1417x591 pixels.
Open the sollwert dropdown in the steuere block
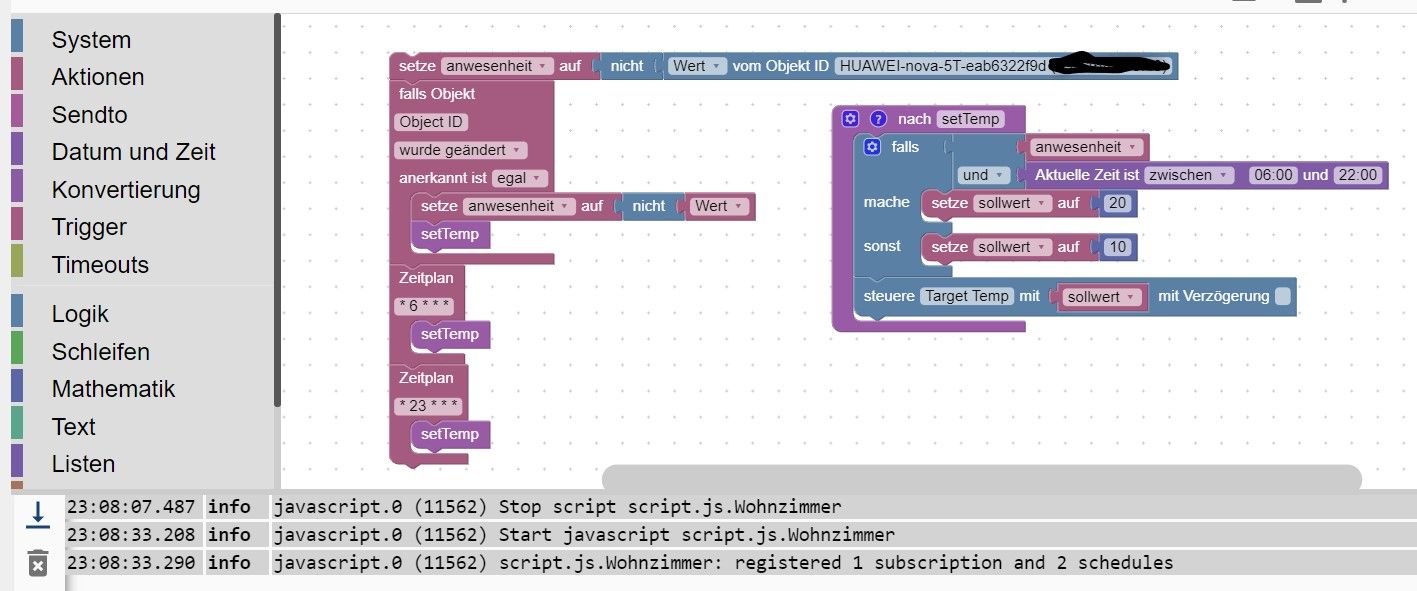tap(1102, 297)
